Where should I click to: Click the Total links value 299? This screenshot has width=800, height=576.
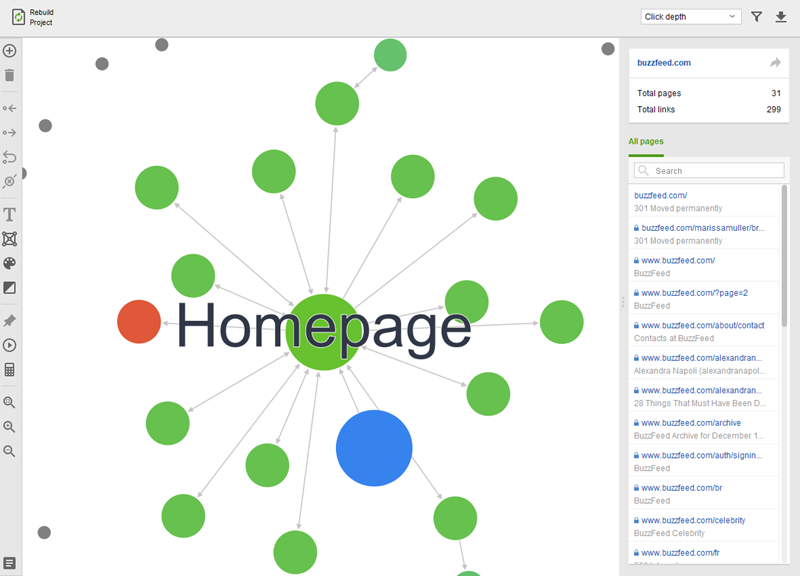click(x=773, y=109)
